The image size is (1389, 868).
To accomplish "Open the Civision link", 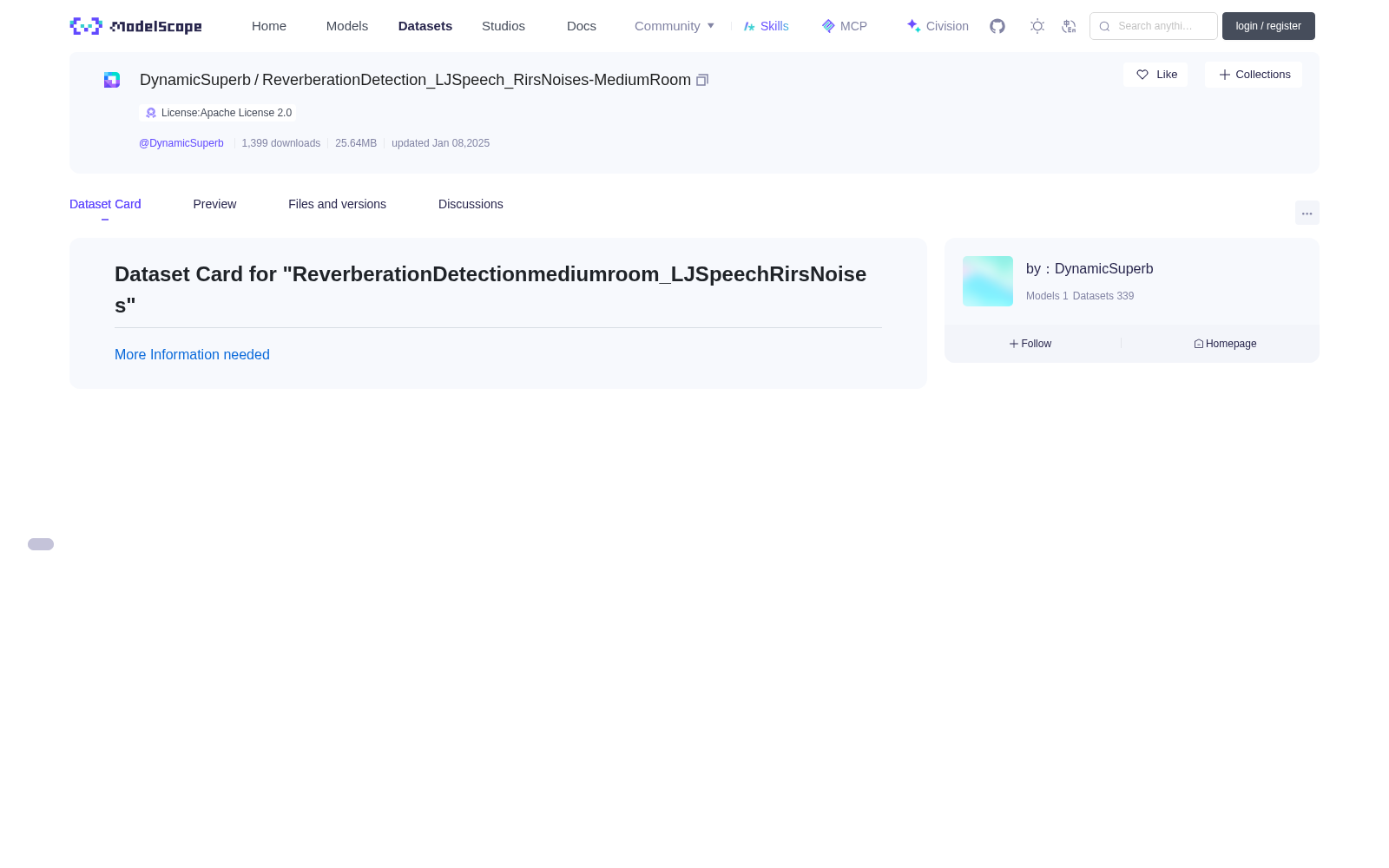I will pos(938,26).
